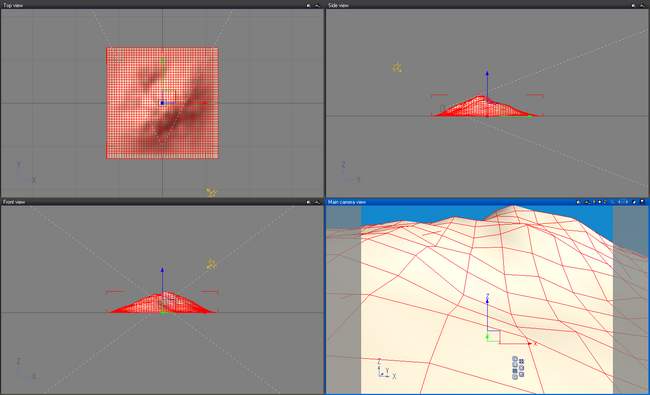The width and height of the screenshot is (650, 395).
Task: Activate the Side view title bar
Action: (x=488, y=5)
